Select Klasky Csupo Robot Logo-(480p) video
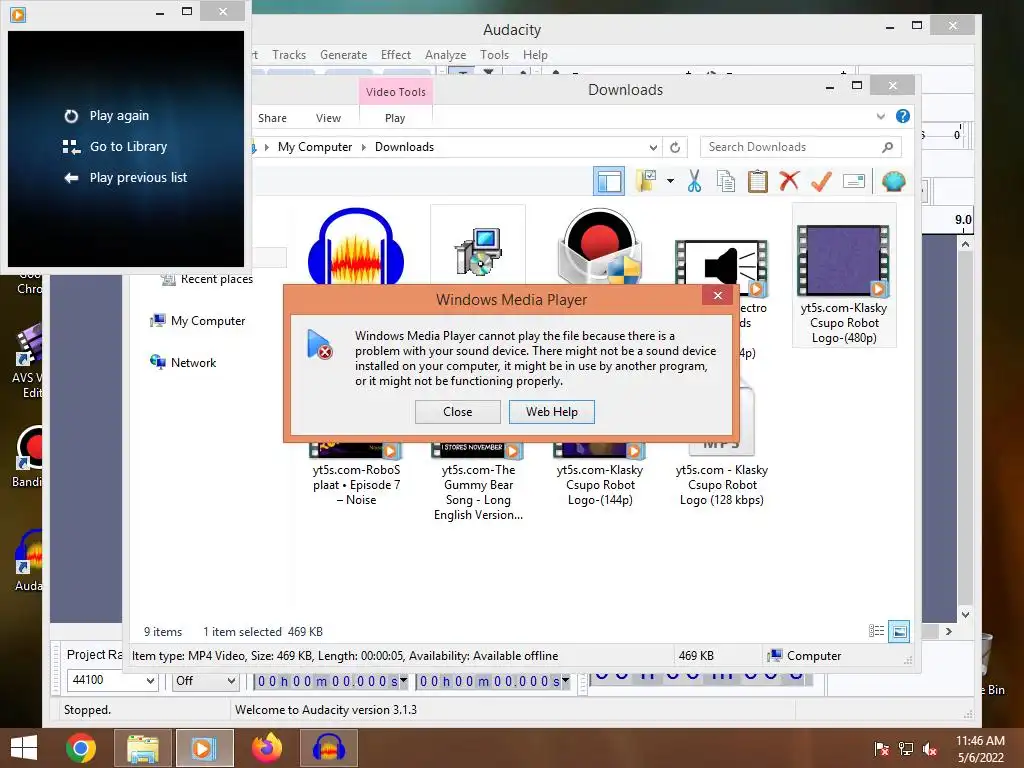This screenshot has height=768, width=1024. [x=844, y=274]
